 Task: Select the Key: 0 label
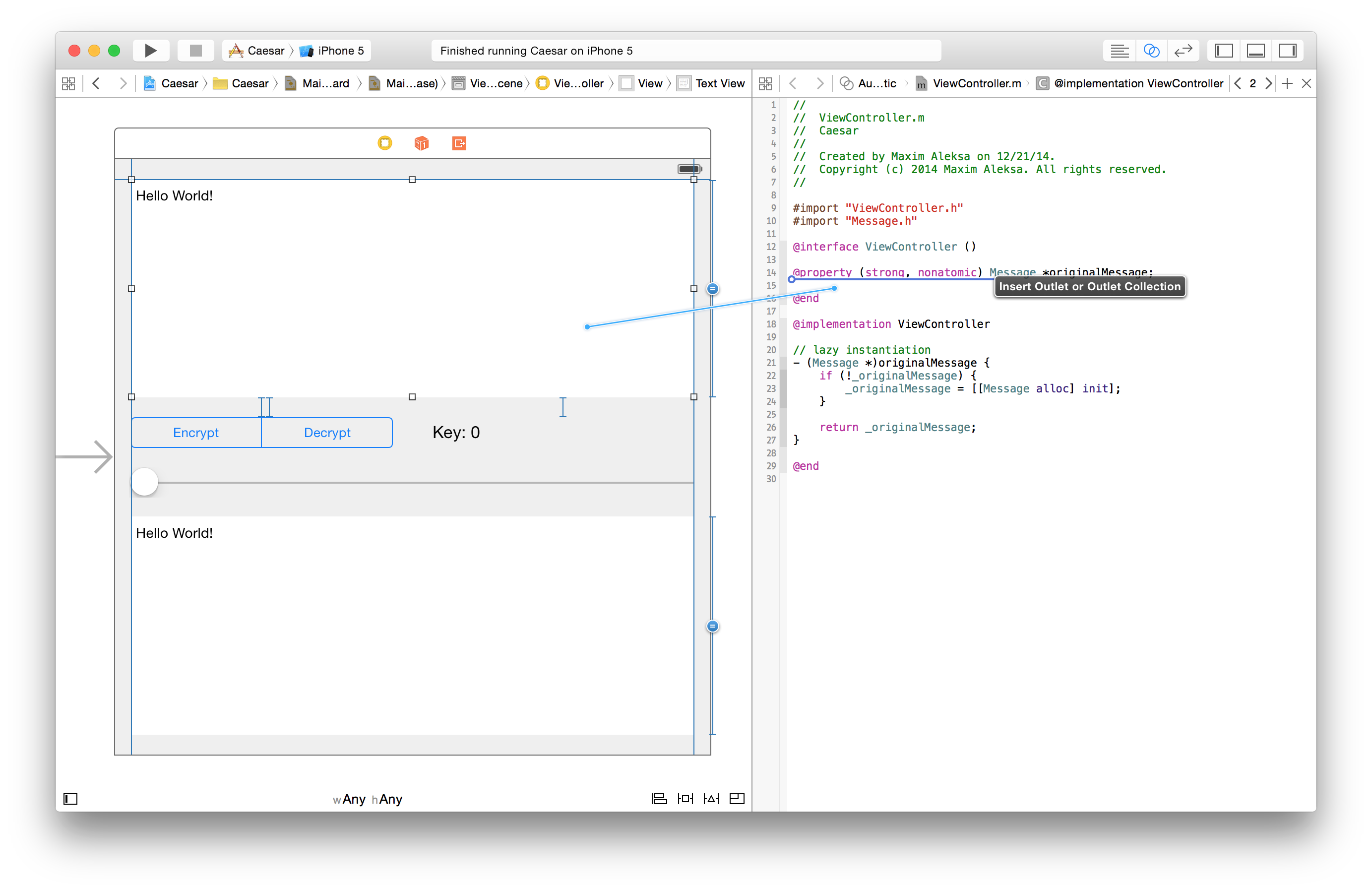tap(456, 433)
